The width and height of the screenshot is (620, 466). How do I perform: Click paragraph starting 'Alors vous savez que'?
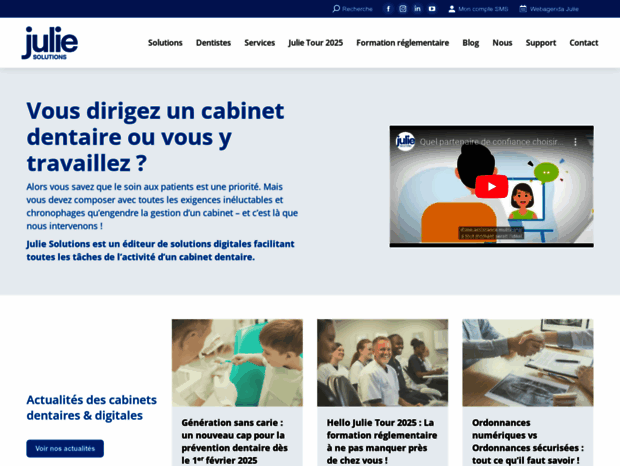click(162, 206)
